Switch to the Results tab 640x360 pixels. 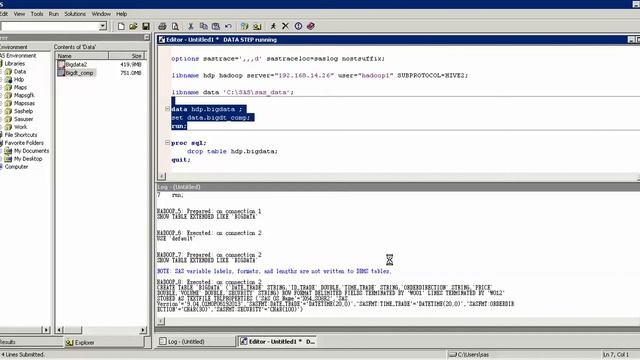point(7,342)
